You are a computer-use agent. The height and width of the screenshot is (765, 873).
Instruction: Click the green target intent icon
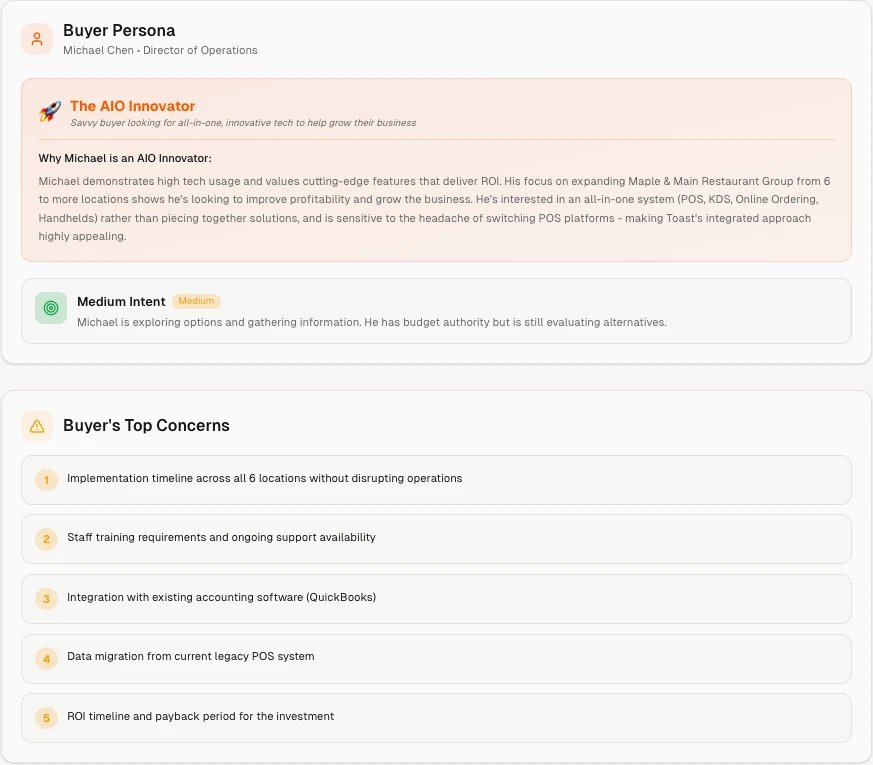pos(51,308)
